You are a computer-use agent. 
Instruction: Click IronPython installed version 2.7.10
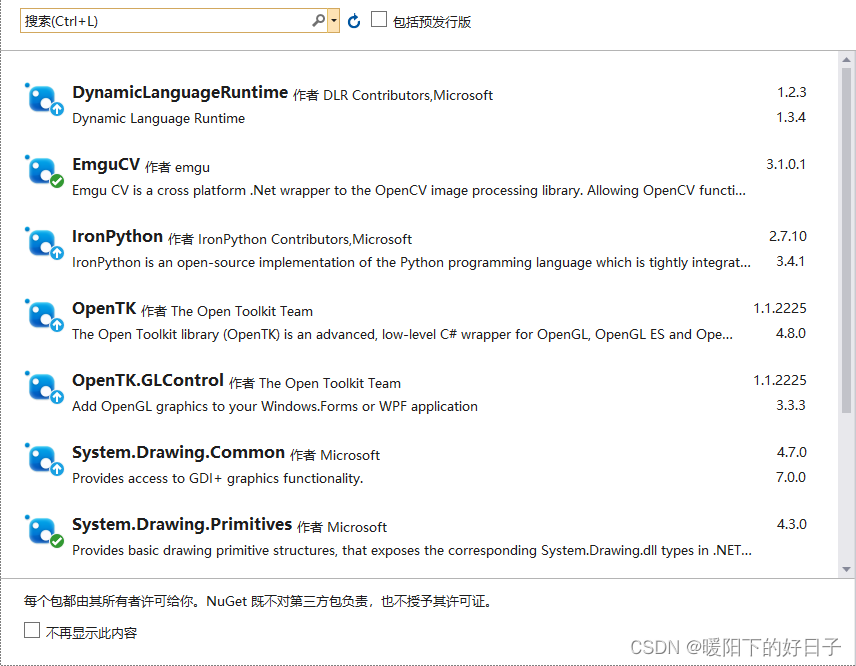pyautogui.click(x=788, y=236)
